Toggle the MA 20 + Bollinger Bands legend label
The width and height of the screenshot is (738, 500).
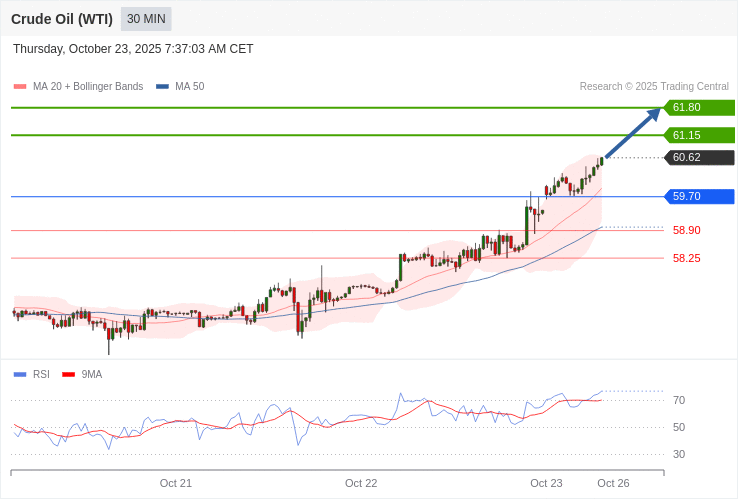pyautogui.click(x=88, y=87)
